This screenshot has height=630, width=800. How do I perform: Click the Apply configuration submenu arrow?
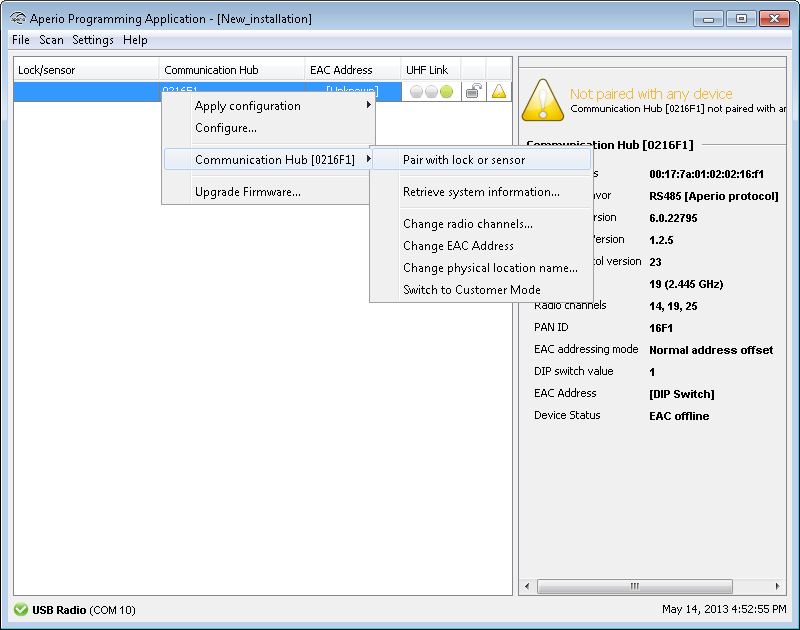(x=368, y=105)
